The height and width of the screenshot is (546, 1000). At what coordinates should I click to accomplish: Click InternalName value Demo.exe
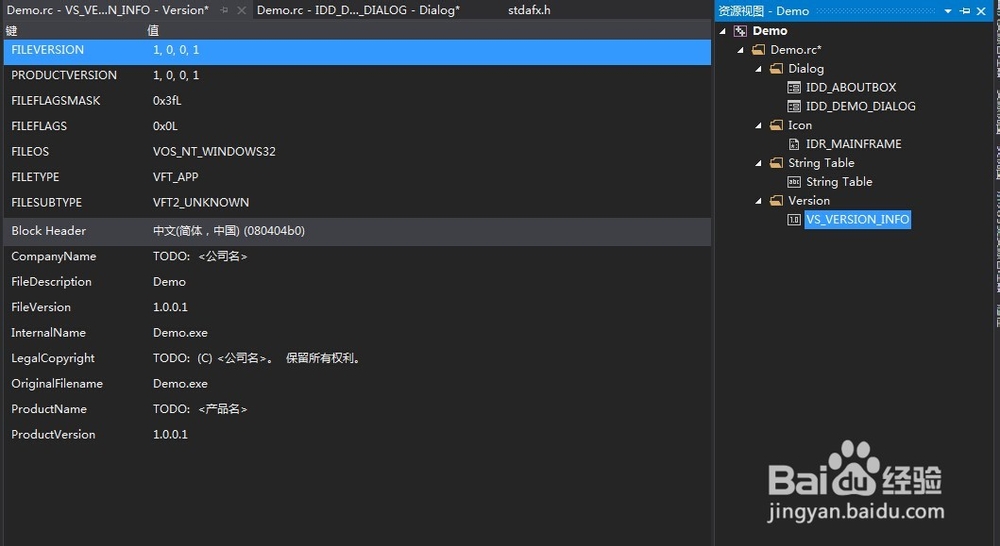click(180, 333)
